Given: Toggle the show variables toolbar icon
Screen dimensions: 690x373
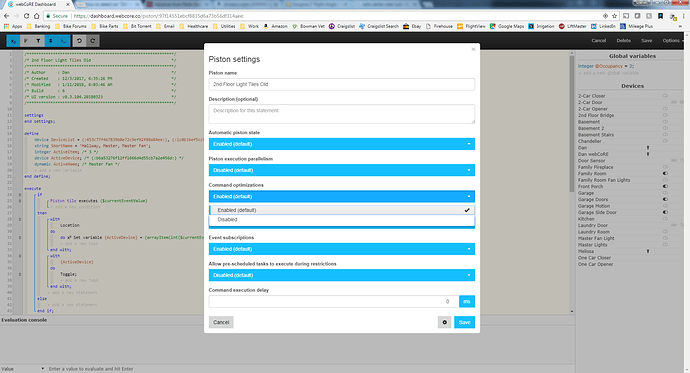Looking at the screenshot, I should (14, 41).
